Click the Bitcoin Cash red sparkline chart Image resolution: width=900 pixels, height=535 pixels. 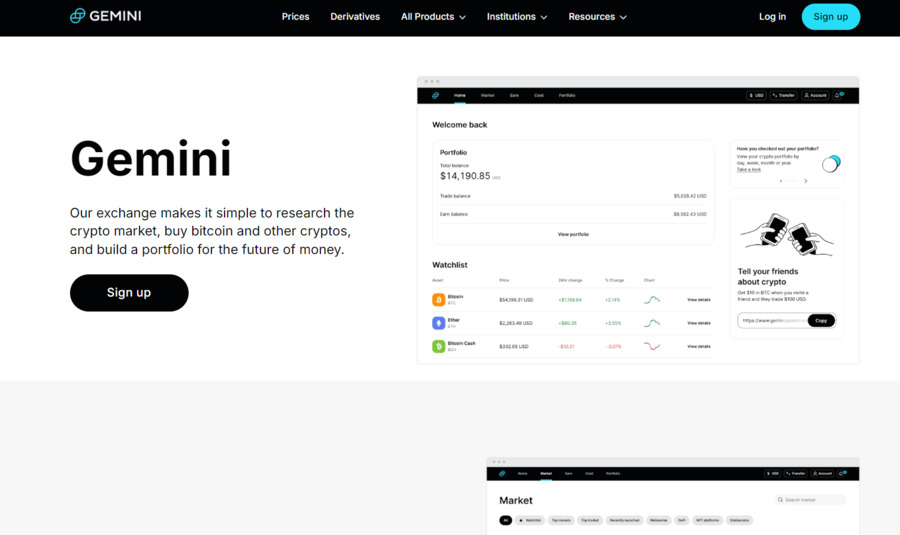(651, 346)
